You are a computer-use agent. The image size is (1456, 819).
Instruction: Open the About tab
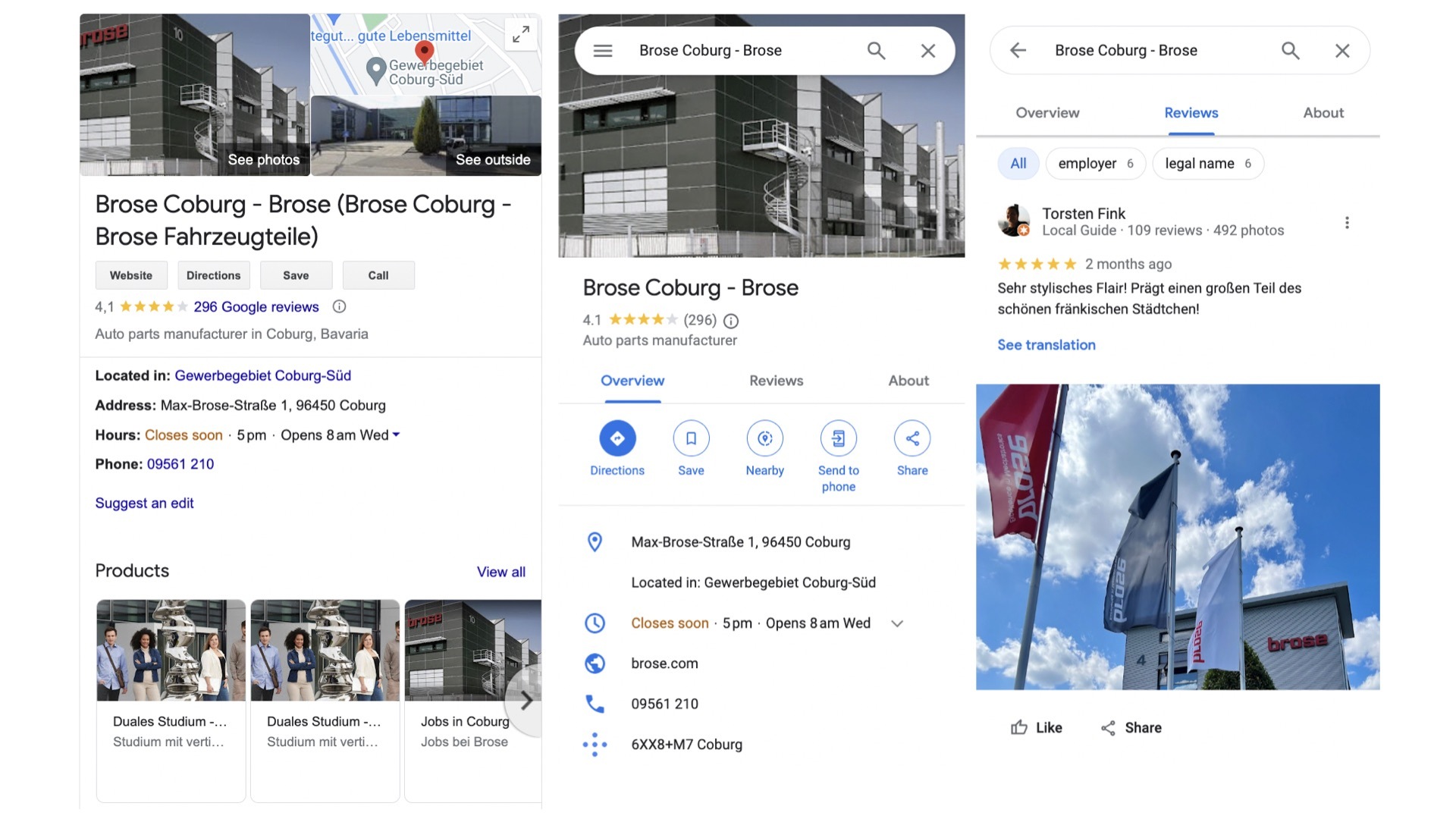908,381
